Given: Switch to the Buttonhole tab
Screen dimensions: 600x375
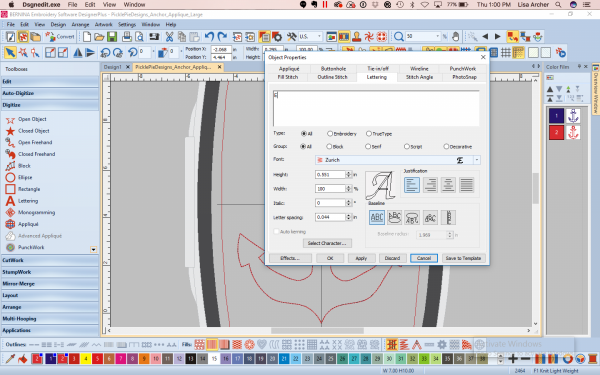Looking at the screenshot, I should click(x=333, y=69).
